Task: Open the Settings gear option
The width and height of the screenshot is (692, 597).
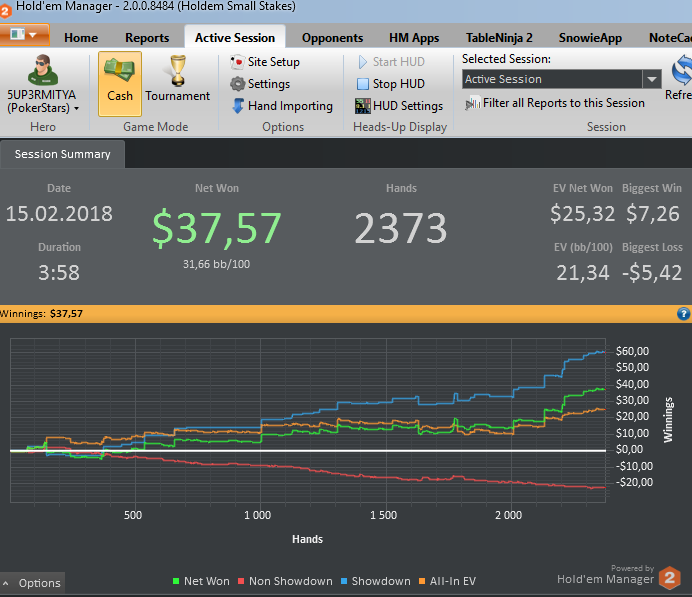Action: [x=260, y=84]
